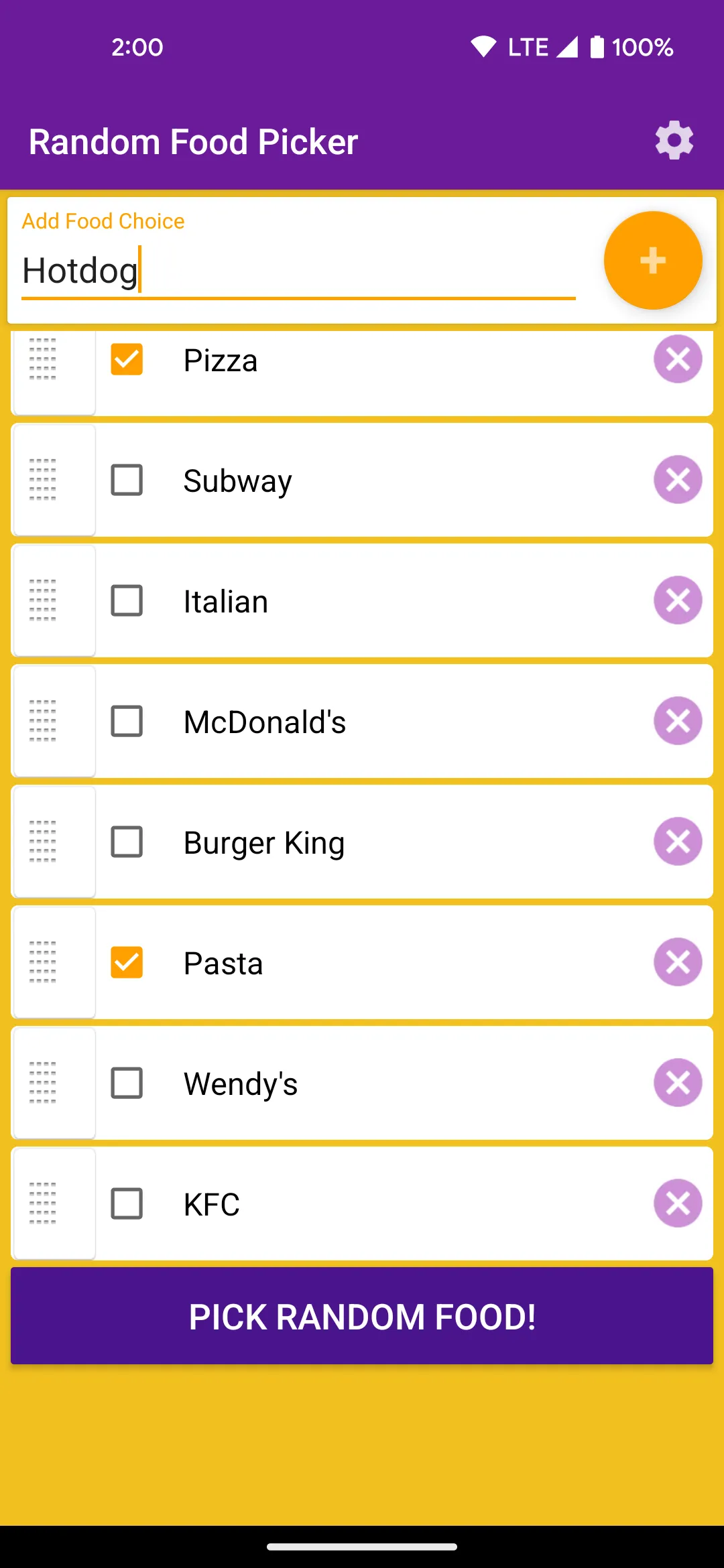Select the Wendy's row drag handle

click(x=43, y=1083)
